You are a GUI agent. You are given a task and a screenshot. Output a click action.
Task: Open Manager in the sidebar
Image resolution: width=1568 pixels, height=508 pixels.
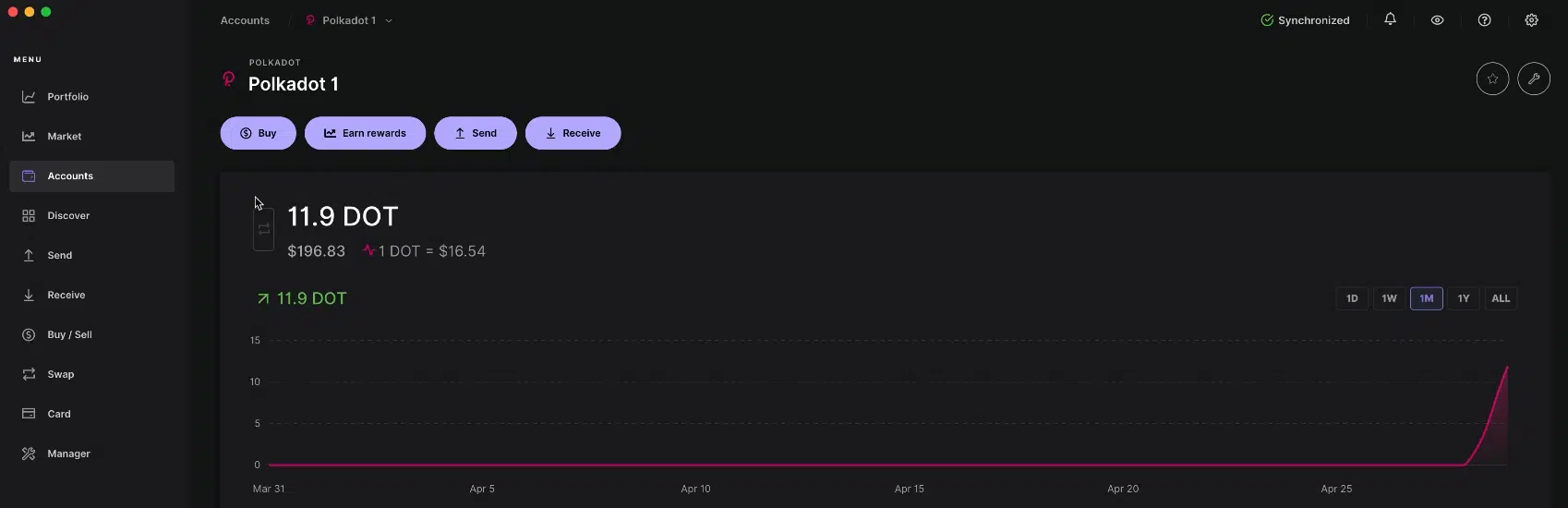[x=91, y=454]
